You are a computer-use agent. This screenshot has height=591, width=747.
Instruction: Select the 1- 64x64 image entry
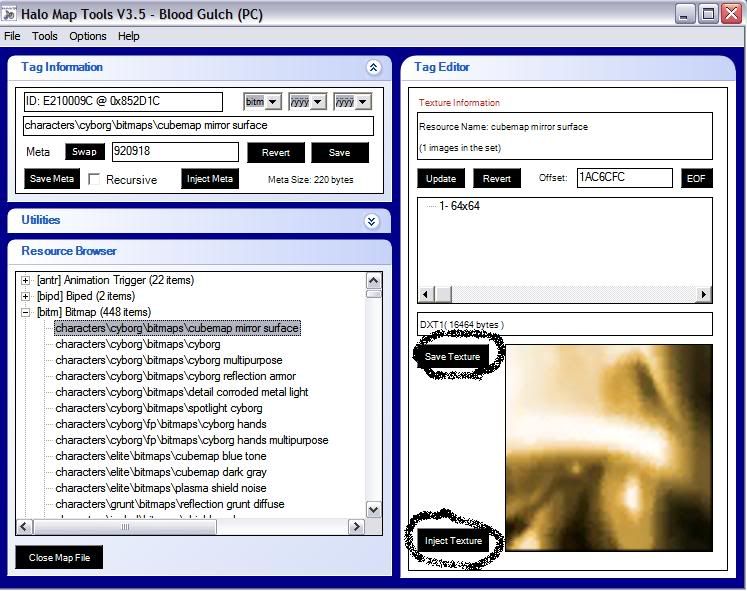point(459,206)
